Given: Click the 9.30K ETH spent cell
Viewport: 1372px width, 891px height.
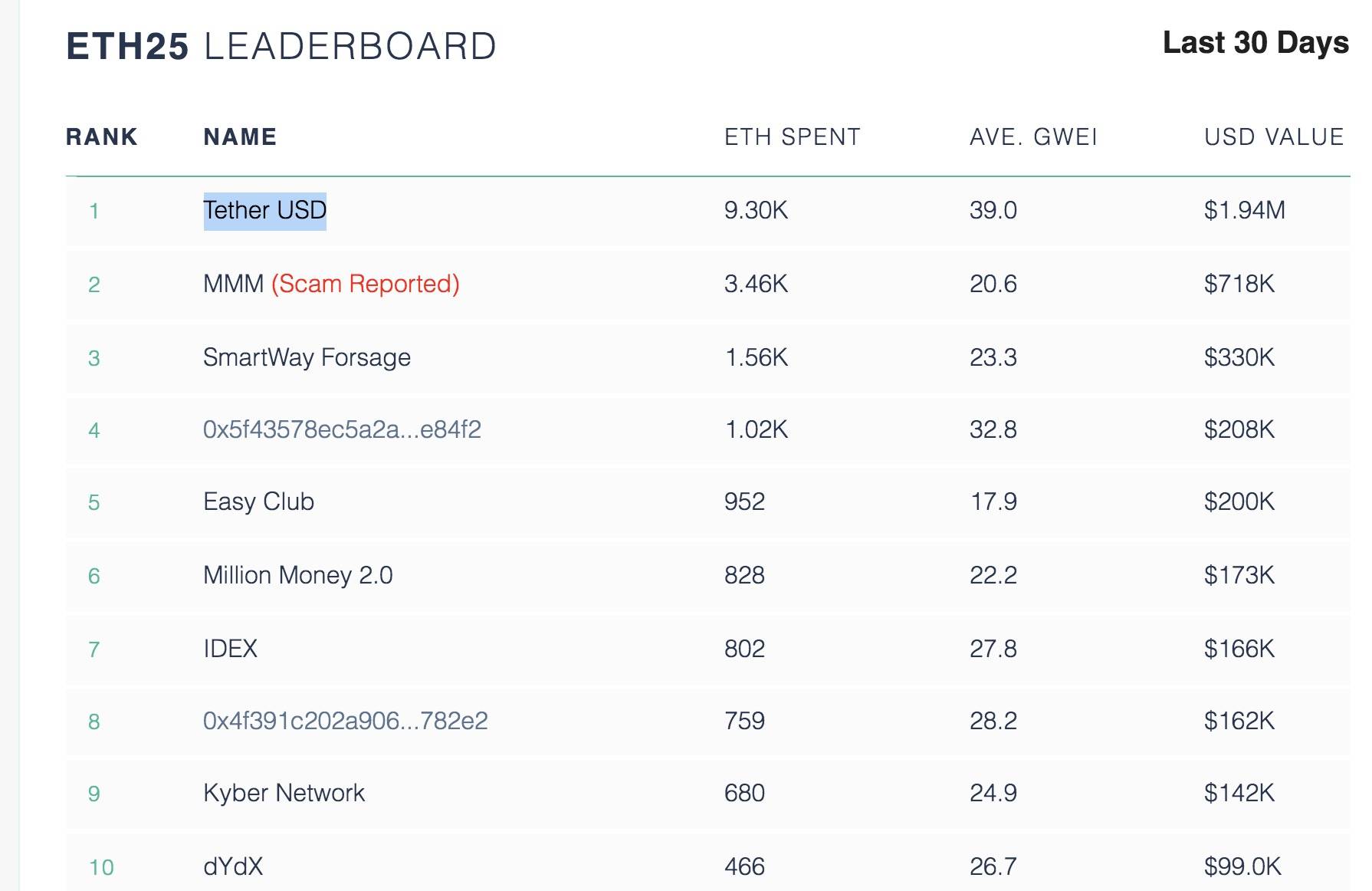Looking at the screenshot, I should point(756,211).
